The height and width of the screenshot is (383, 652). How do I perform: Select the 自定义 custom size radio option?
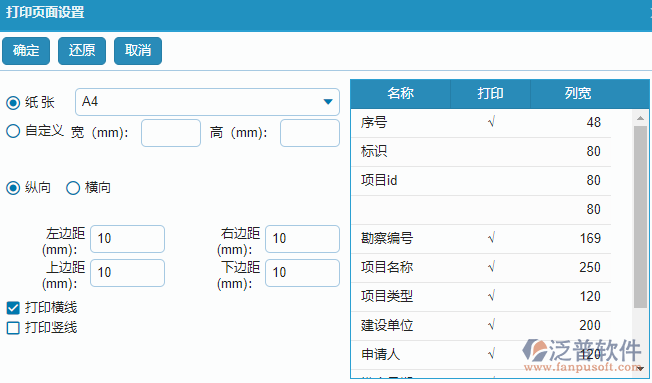coord(13,131)
